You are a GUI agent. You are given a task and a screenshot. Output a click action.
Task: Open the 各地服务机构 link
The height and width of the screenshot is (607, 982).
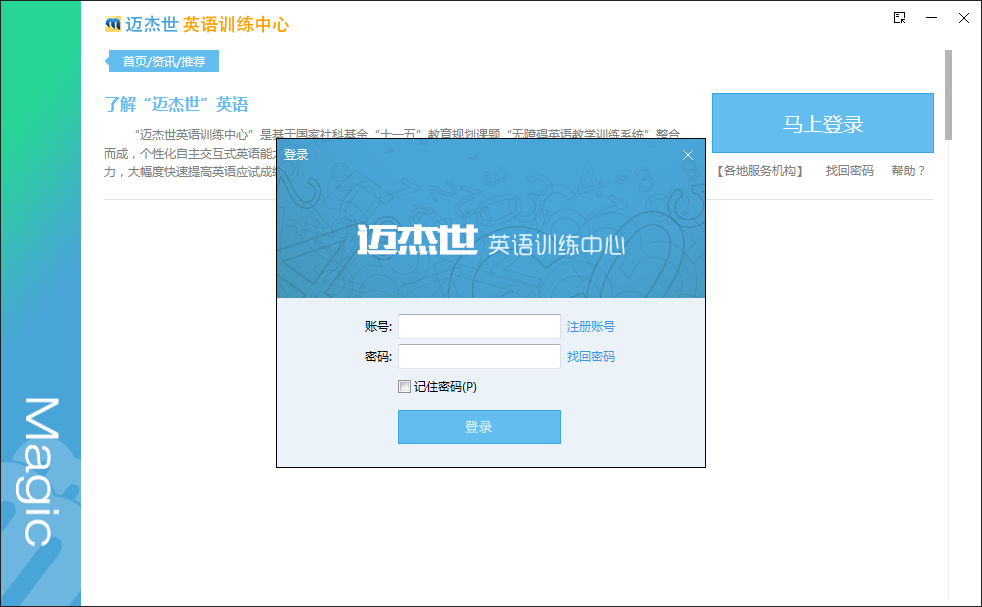point(761,171)
